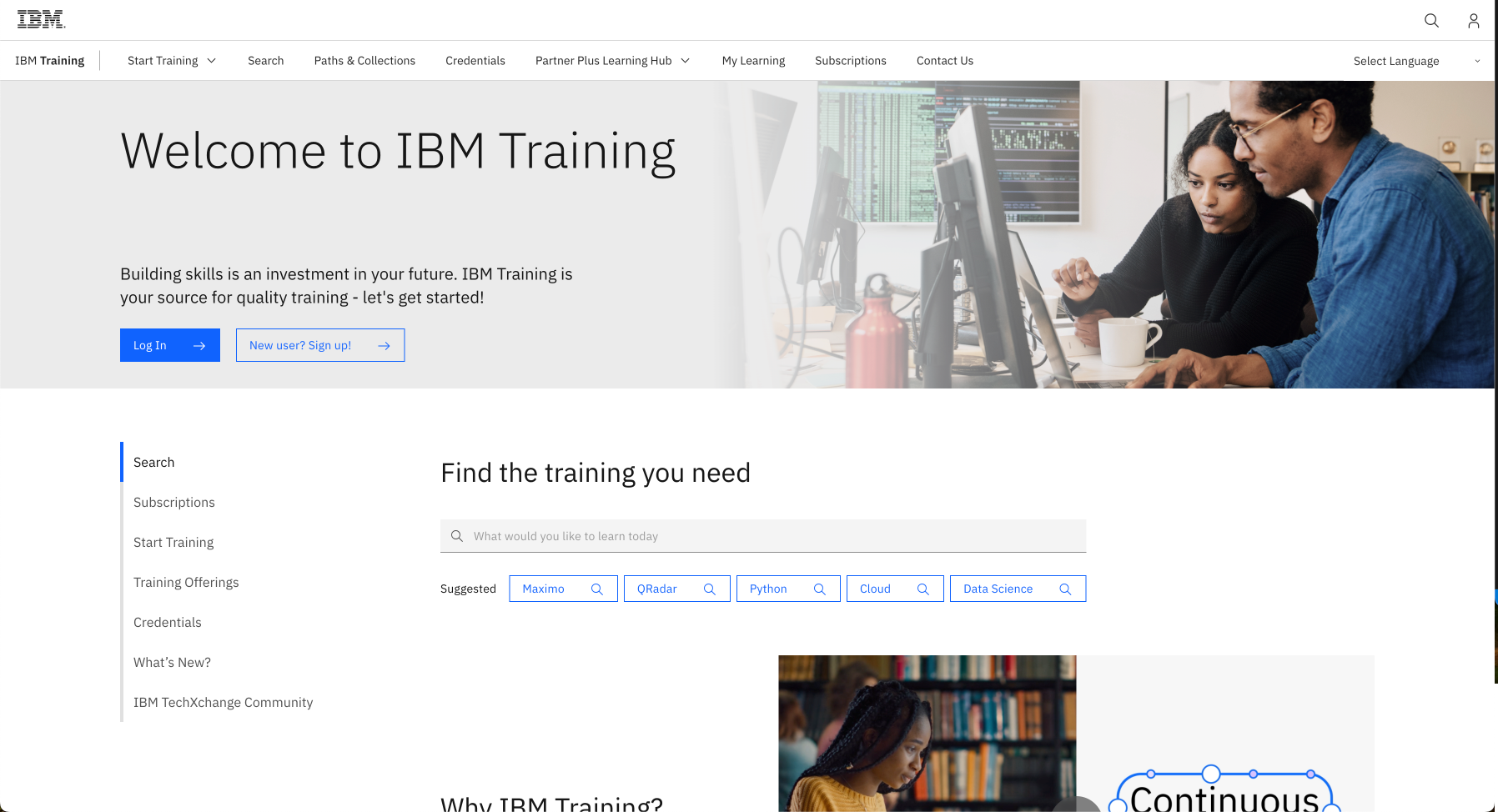Screen dimensions: 1498x812
Task: Expand the Partner Plus Learning Hub menu
Action: pos(612,61)
